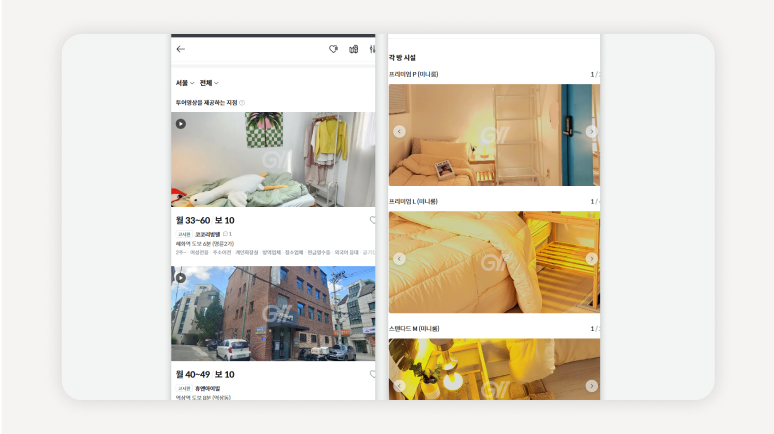Open the brick building exterior photo
Image resolution: width=774 pixels, height=434 pixels.
click(273, 315)
